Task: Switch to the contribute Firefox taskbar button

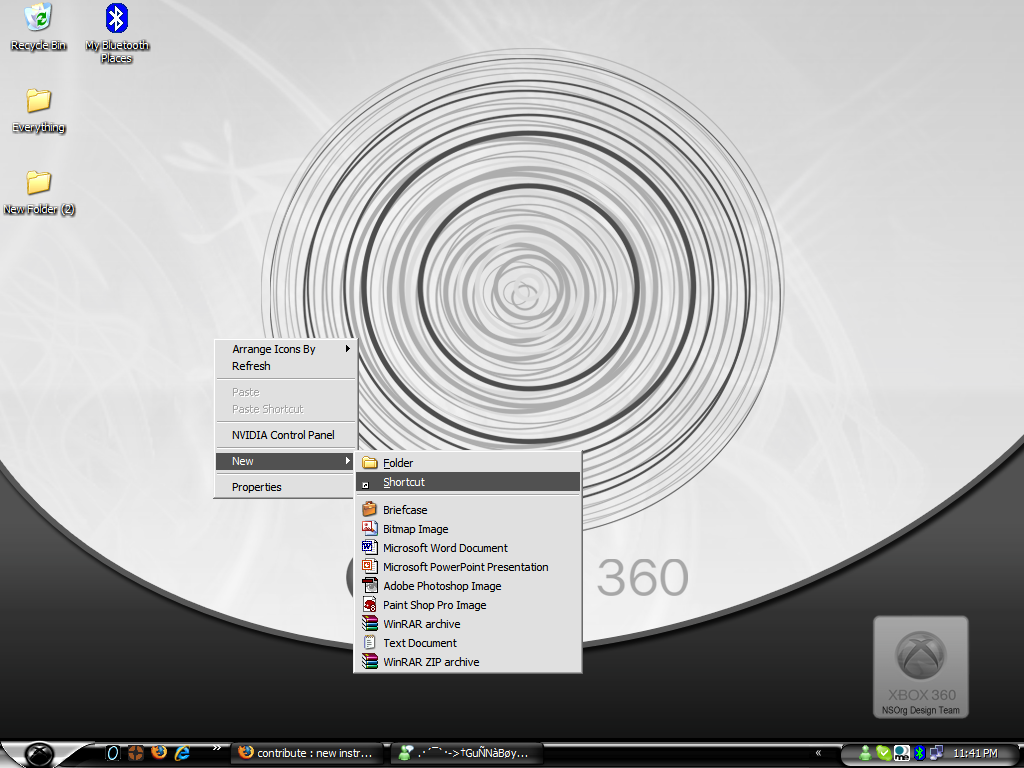Action: pos(306,753)
